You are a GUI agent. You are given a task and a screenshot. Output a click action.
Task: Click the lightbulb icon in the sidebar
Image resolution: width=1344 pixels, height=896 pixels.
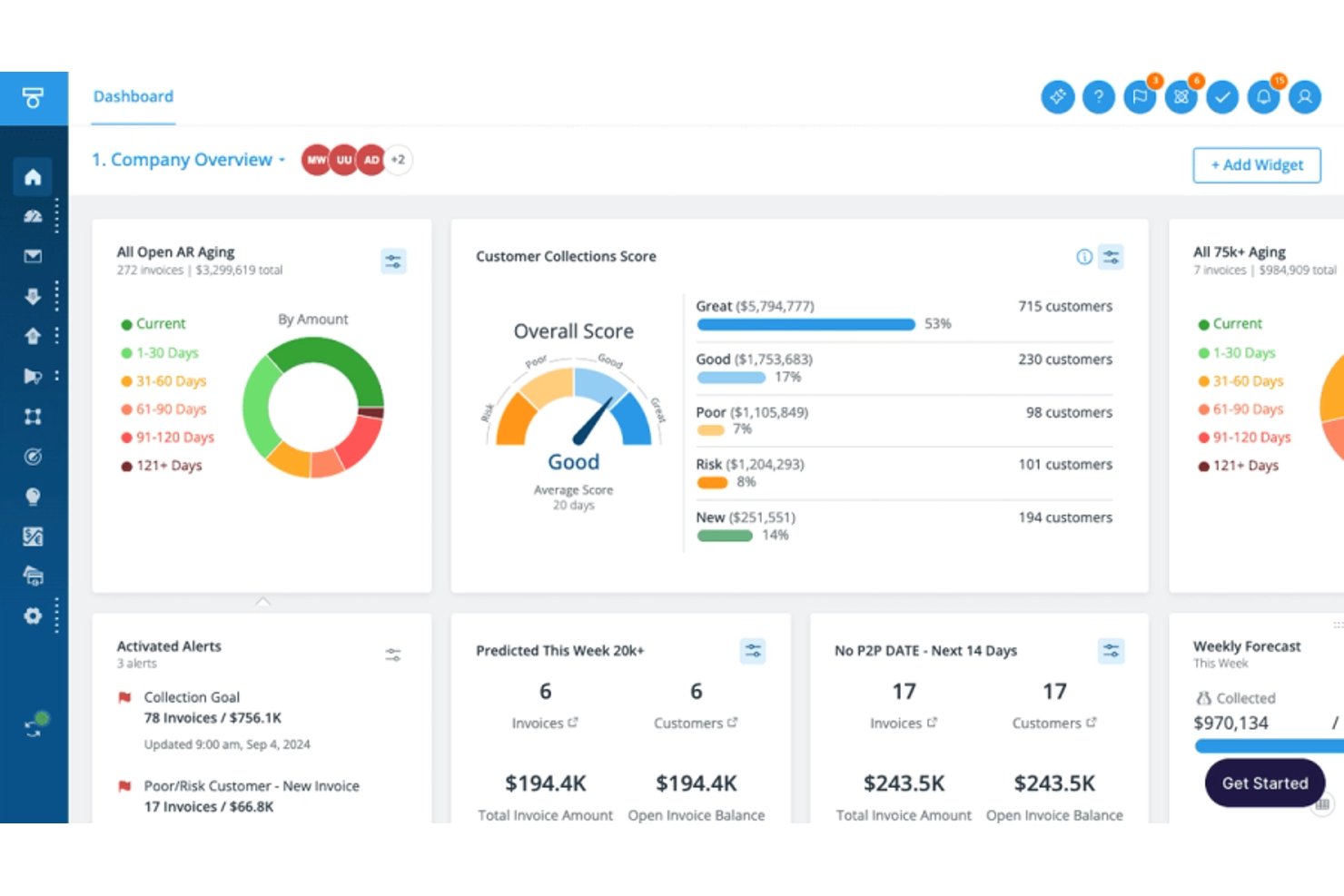pos(33,496)
